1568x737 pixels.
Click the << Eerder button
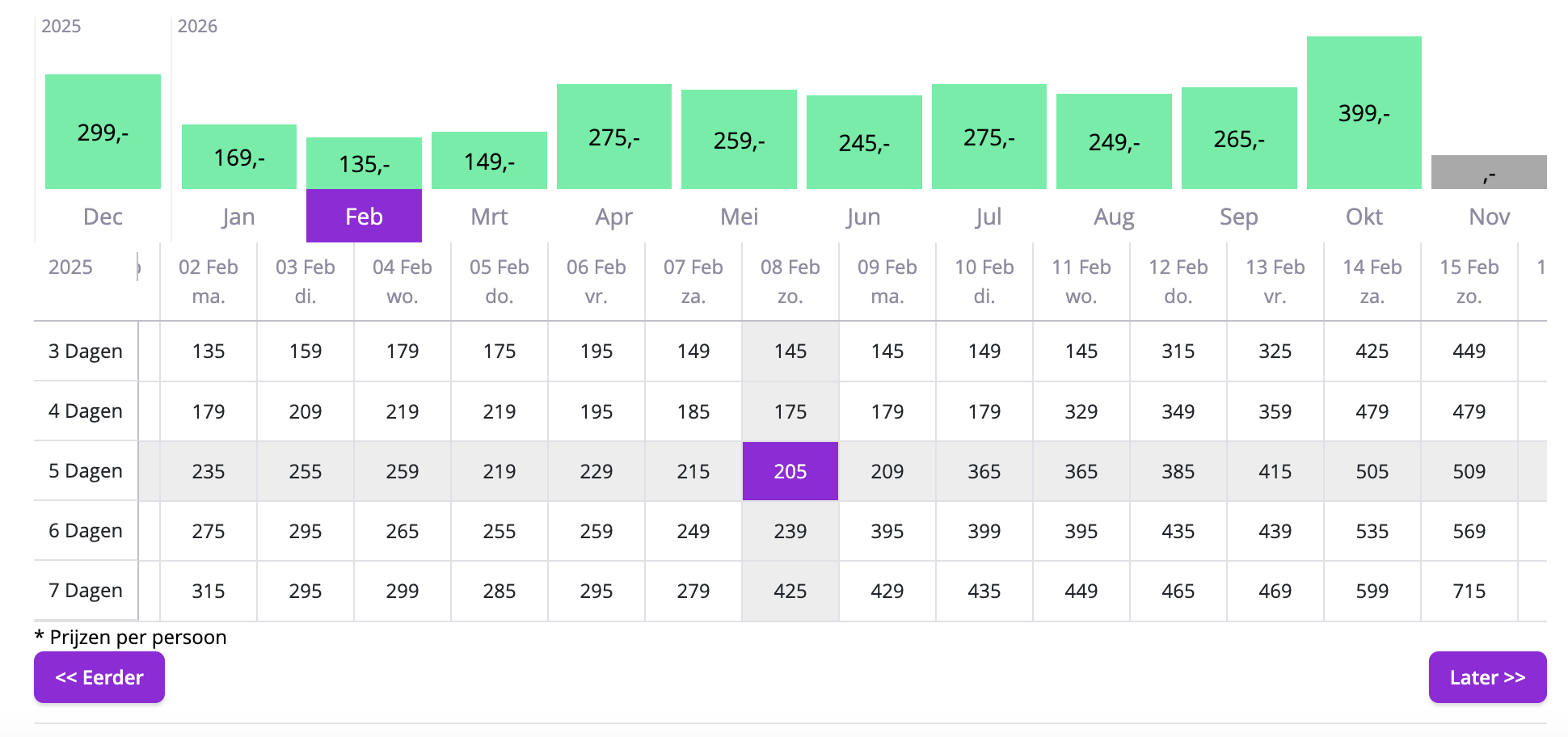(99, 677)
